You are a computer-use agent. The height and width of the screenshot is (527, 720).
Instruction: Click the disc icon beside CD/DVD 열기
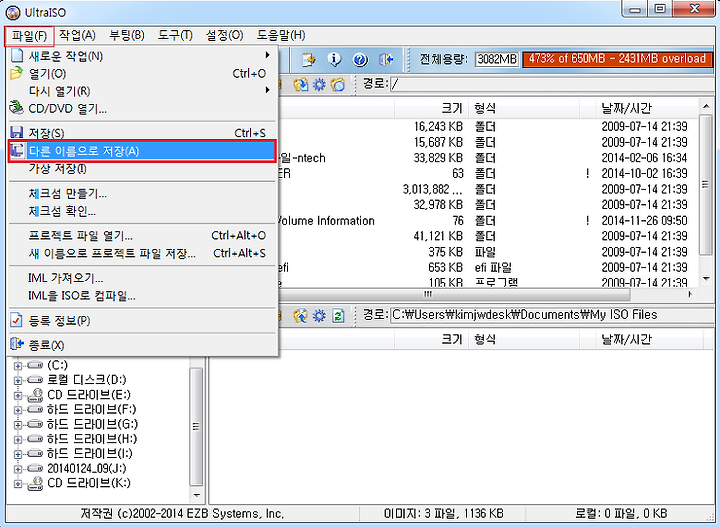(17, 108)
